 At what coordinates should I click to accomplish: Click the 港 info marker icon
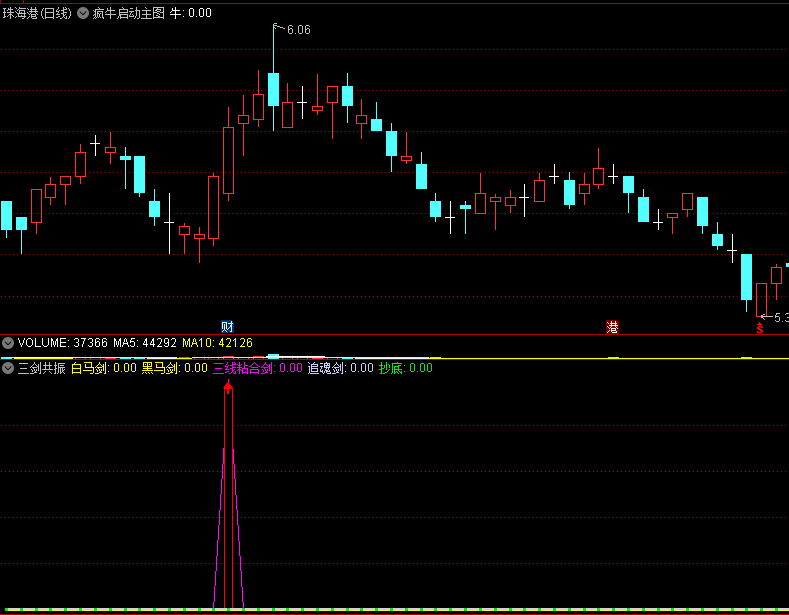pos(612,327)
